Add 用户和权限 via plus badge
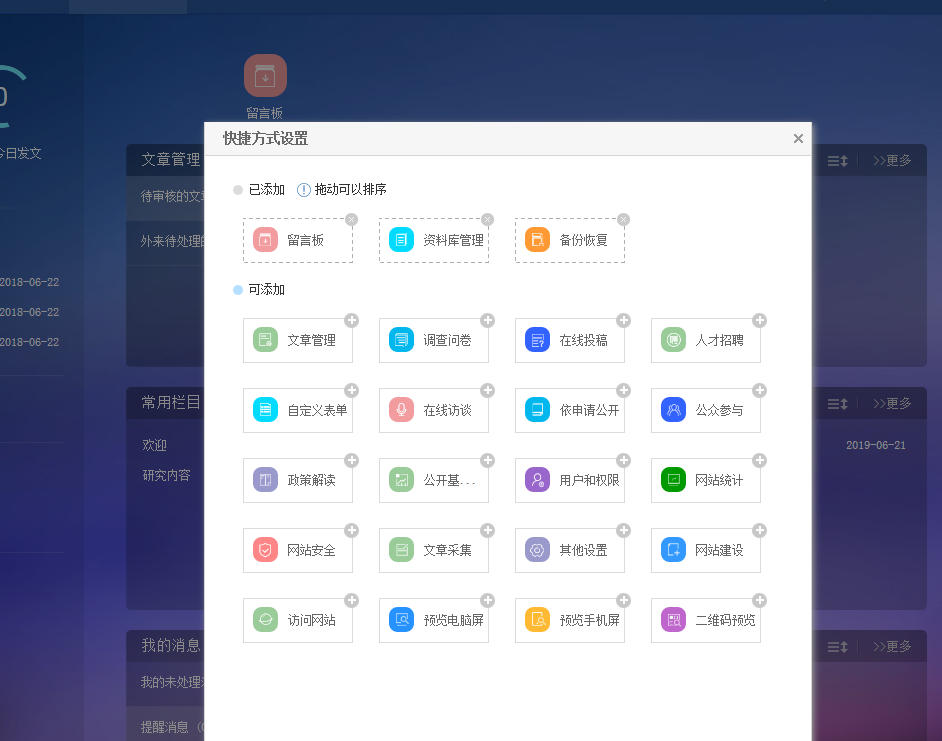Viewport: 942px width, 741px height. (x=623, y=460)
